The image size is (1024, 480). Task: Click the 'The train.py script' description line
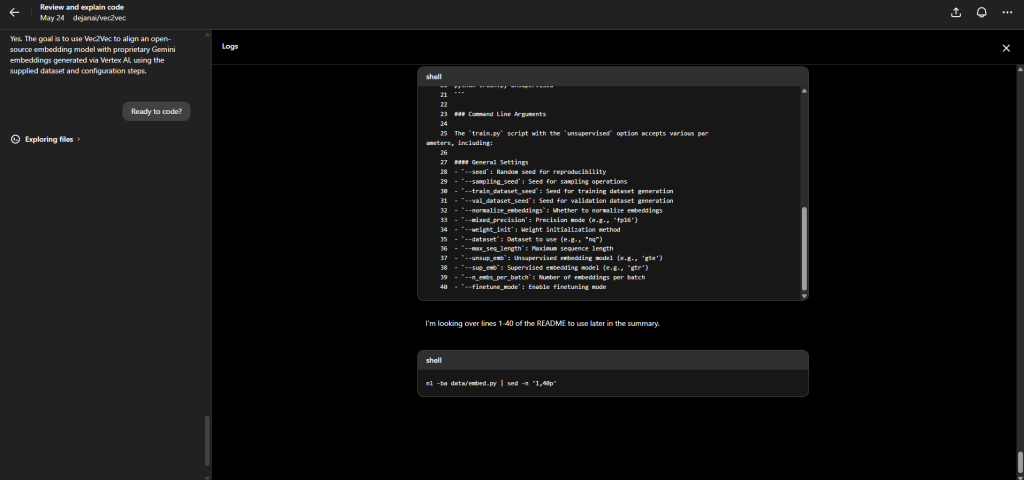(x=567, y=138)
